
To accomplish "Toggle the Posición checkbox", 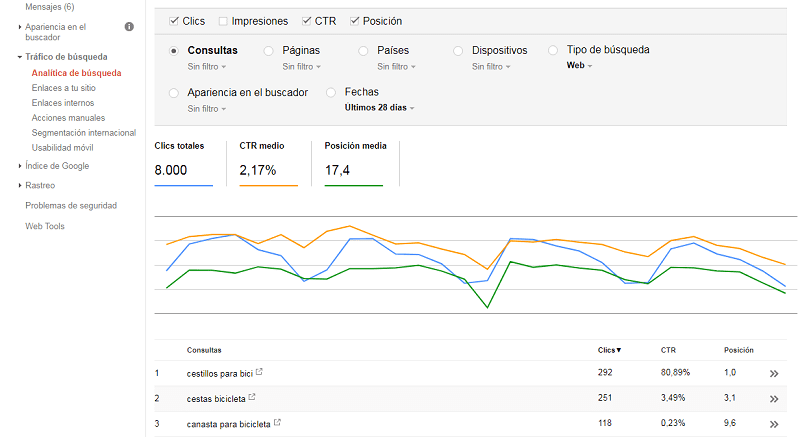I will (355, 21).
